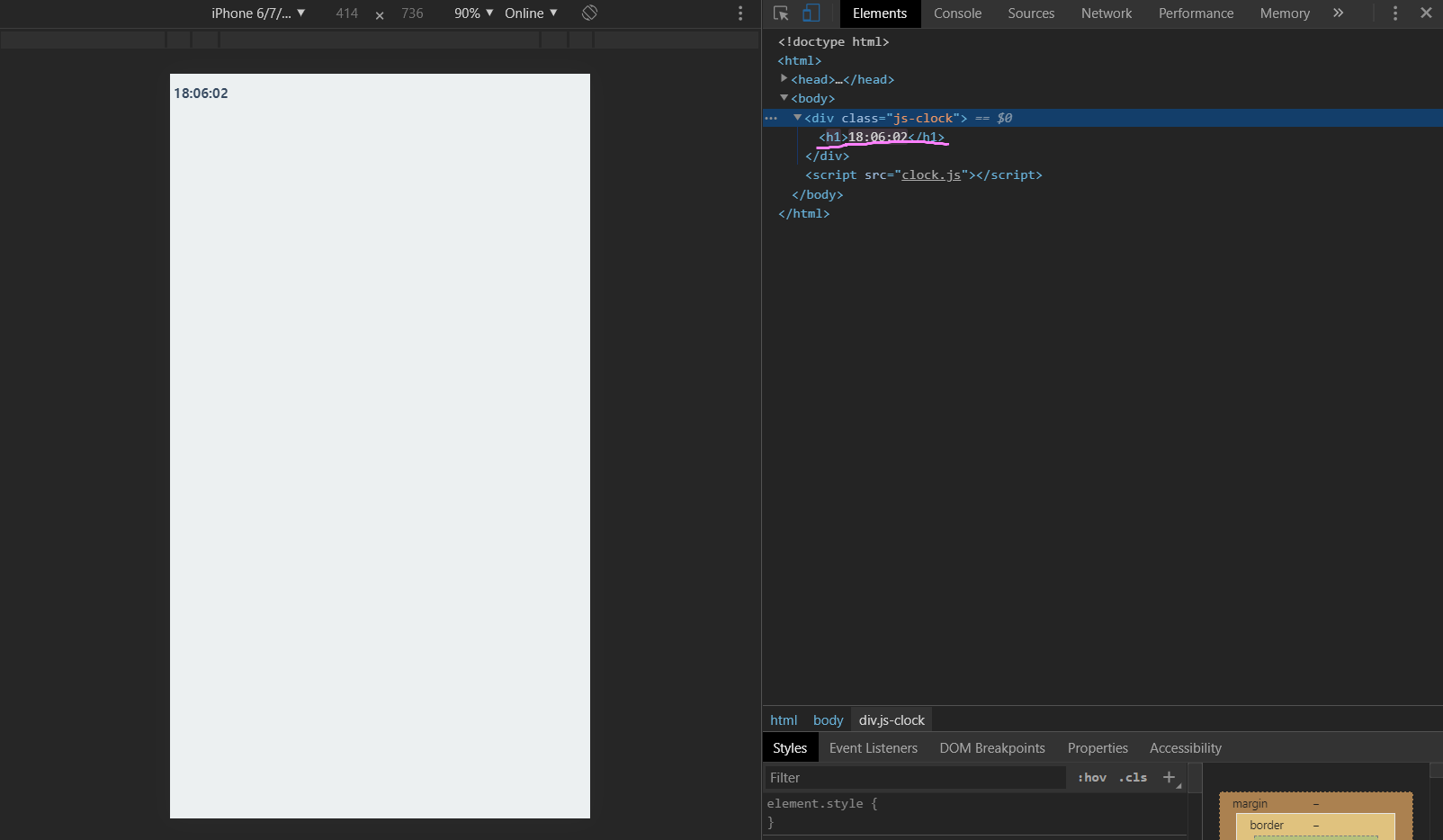Open the Online throttling dropdown
1443x840 pixels.
pyautogui.click(x=531, y=13)
